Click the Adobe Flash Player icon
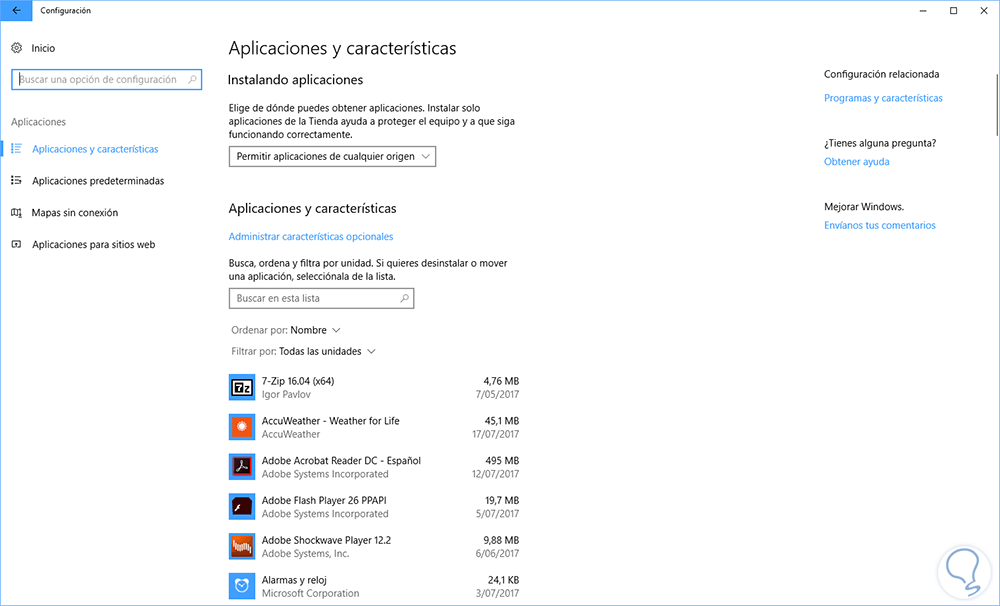 [242, 506]
